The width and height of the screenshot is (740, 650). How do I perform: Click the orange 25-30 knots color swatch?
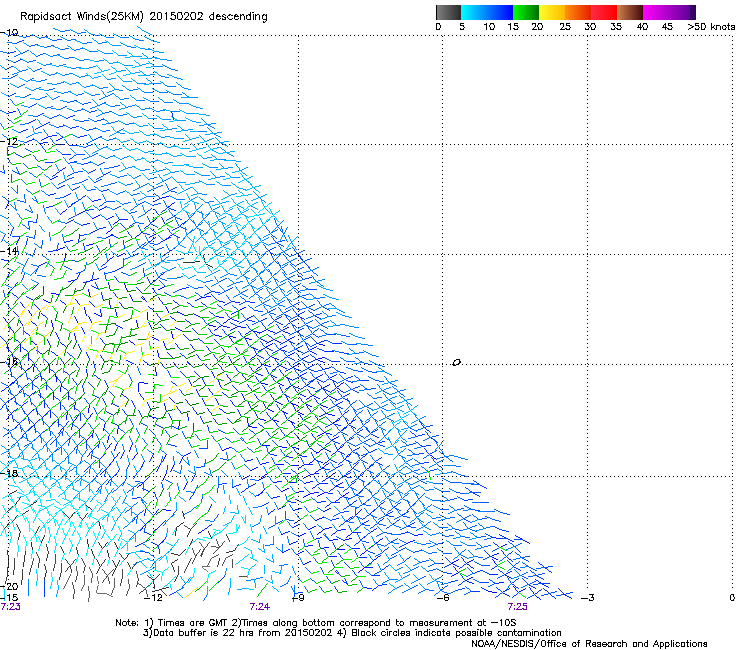coord(578,12)
